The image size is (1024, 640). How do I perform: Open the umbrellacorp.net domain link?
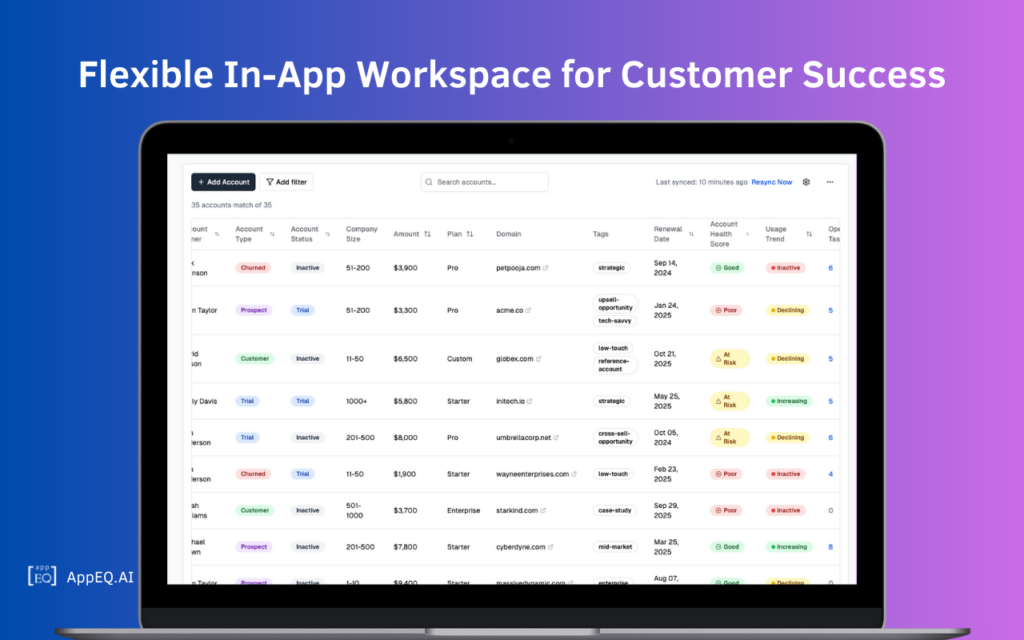pyautogui.click(x=524, y=438)
